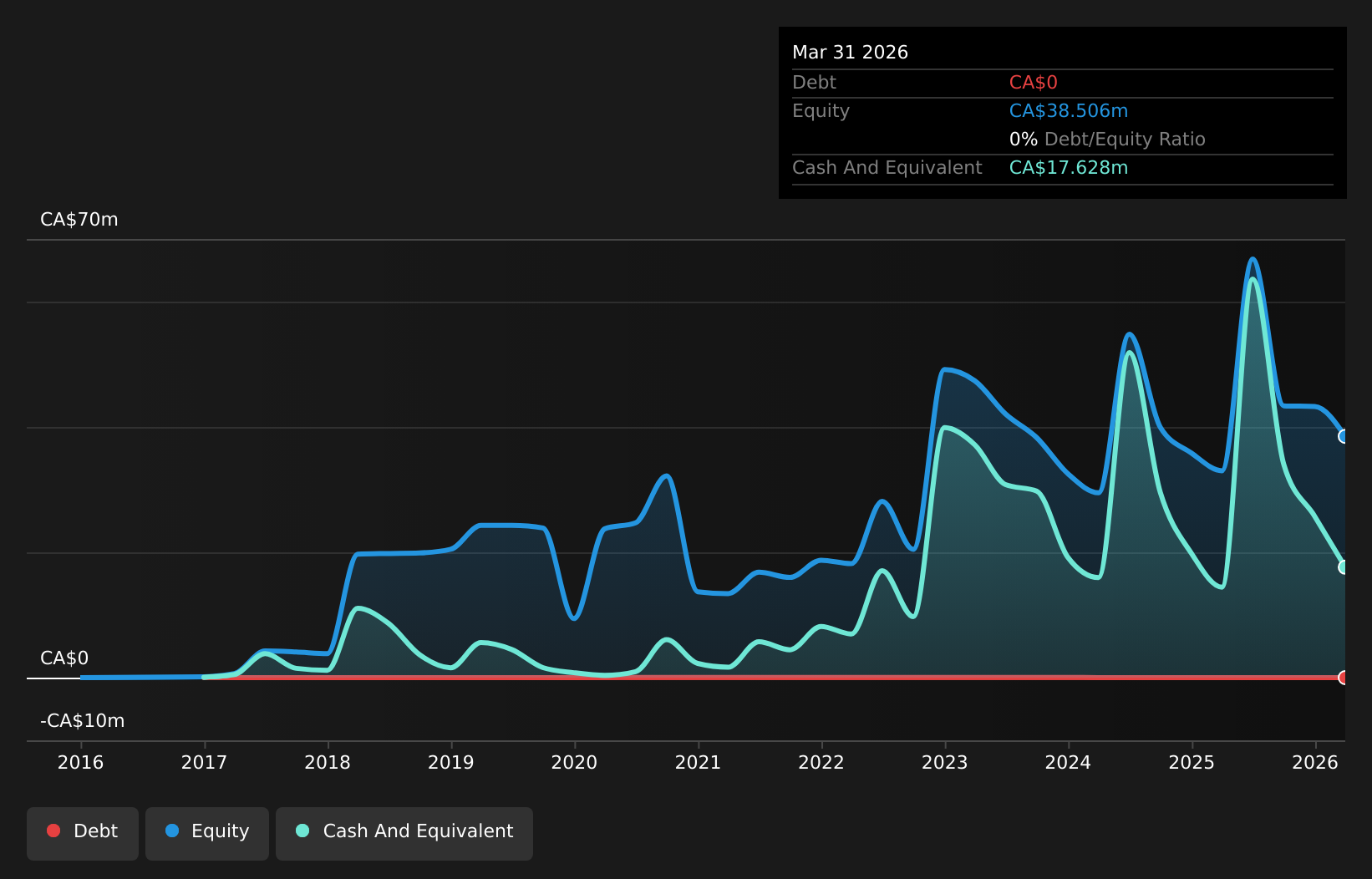Select the Cash endpoint marker on chart
The image size is (1372, 879).
[x=1344, y=567]
